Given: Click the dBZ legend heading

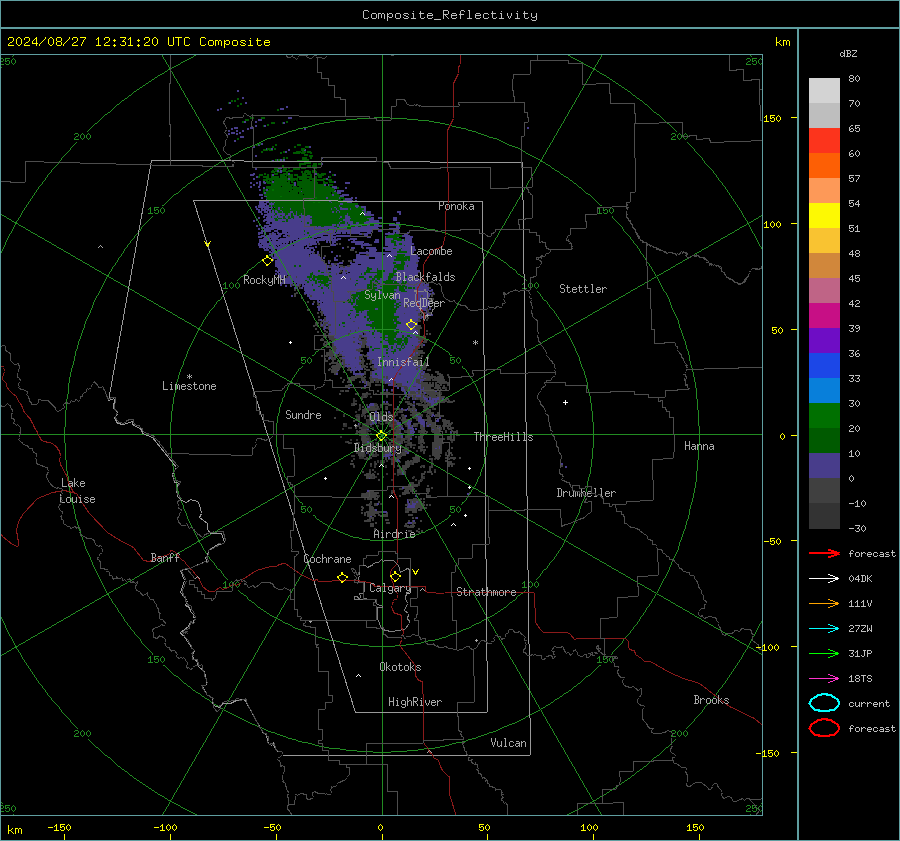Looking at the screenshot, I should point(848,53).
